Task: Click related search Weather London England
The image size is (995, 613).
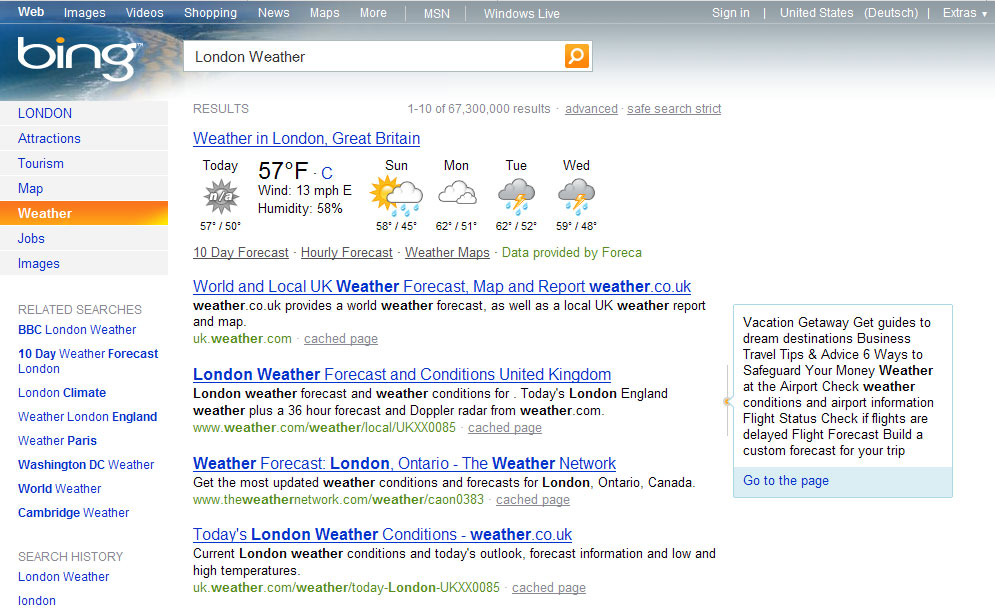Action: (87, 417)
